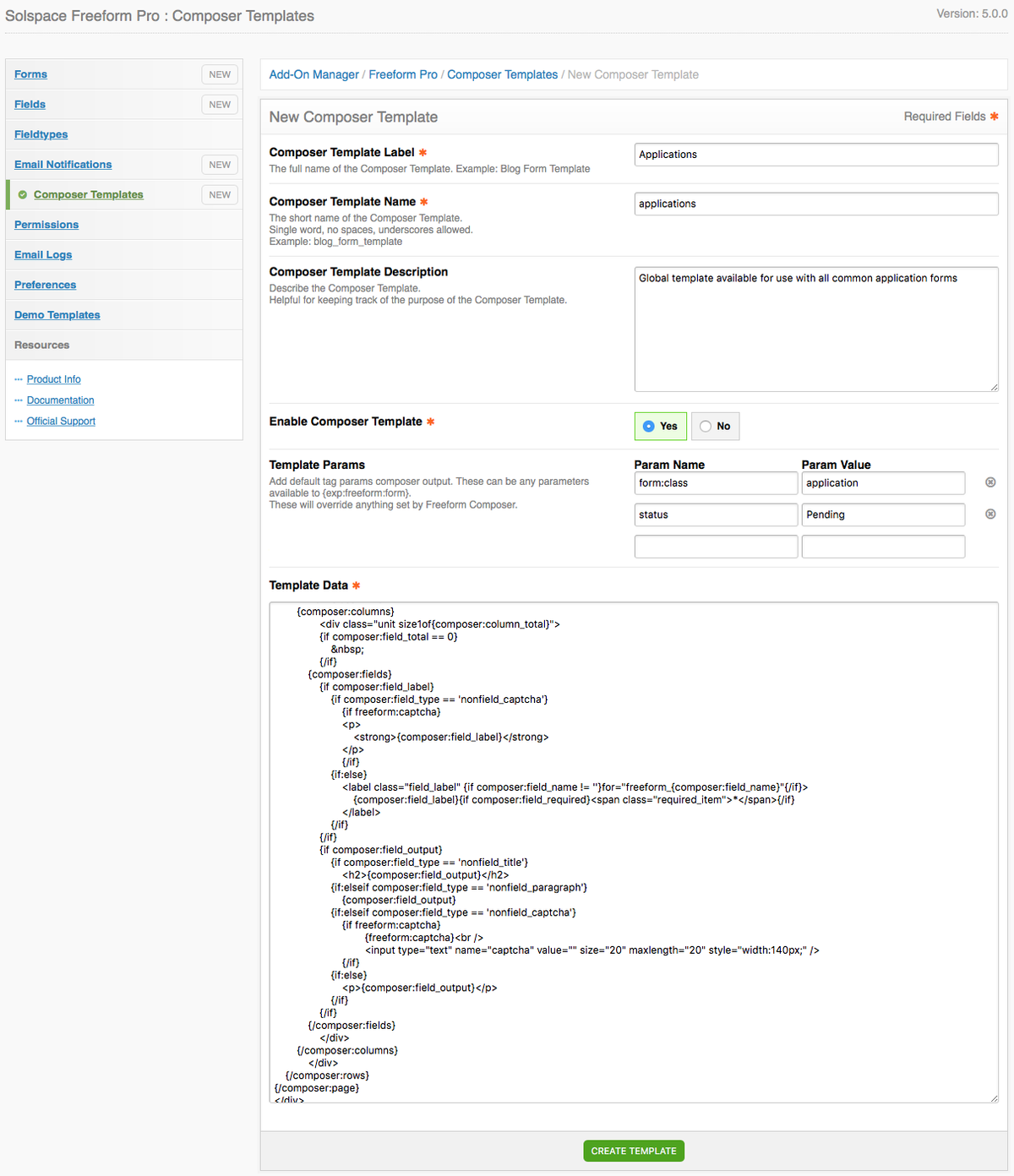Click the NEW button beside Fields
Image resolution: width=1014 pixels, height=1176 pixels.
[x=220, y=105]
